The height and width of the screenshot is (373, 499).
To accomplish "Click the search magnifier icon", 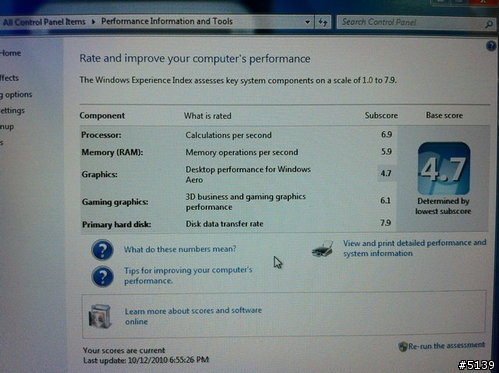I will tap(489, 23).
